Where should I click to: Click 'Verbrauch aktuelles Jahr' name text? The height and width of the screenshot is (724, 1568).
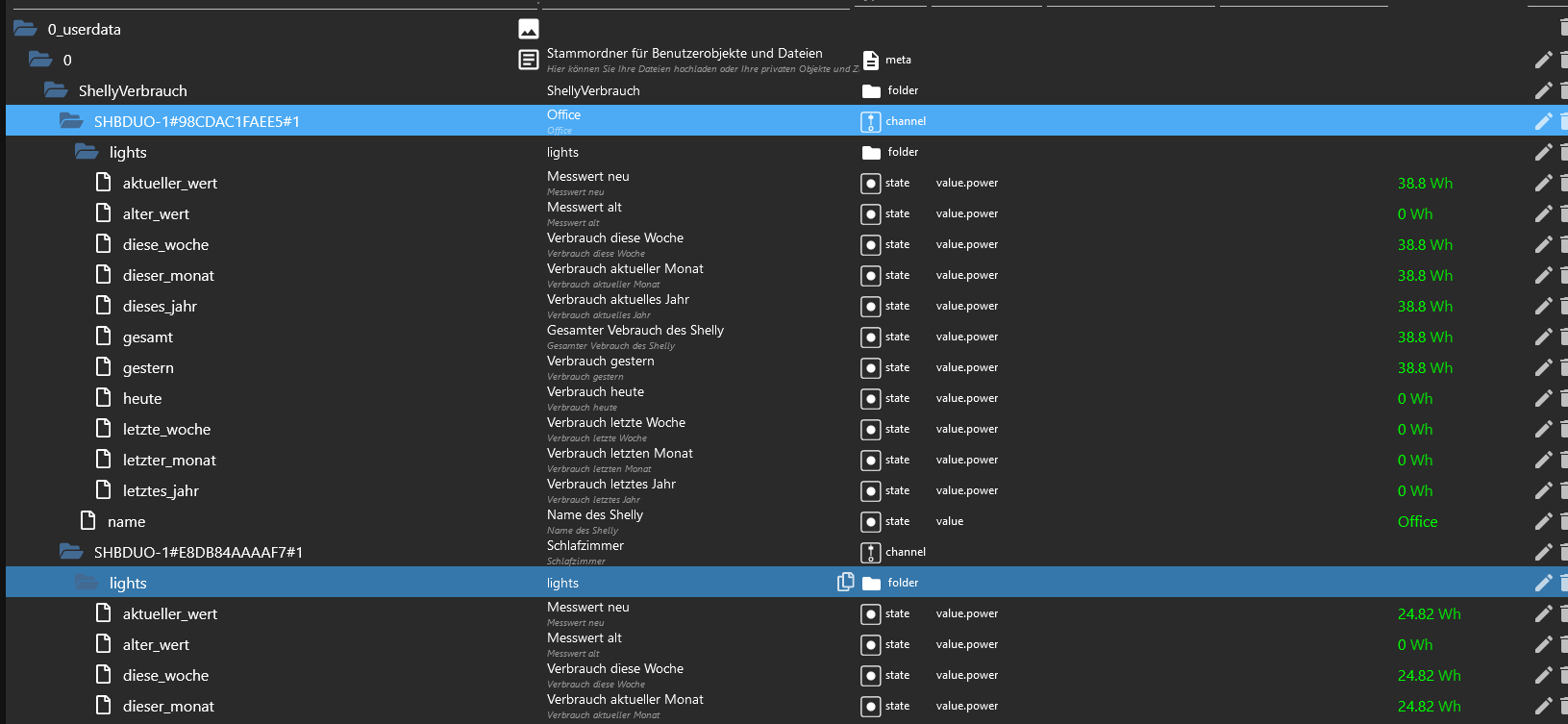(x=618, y=299)
